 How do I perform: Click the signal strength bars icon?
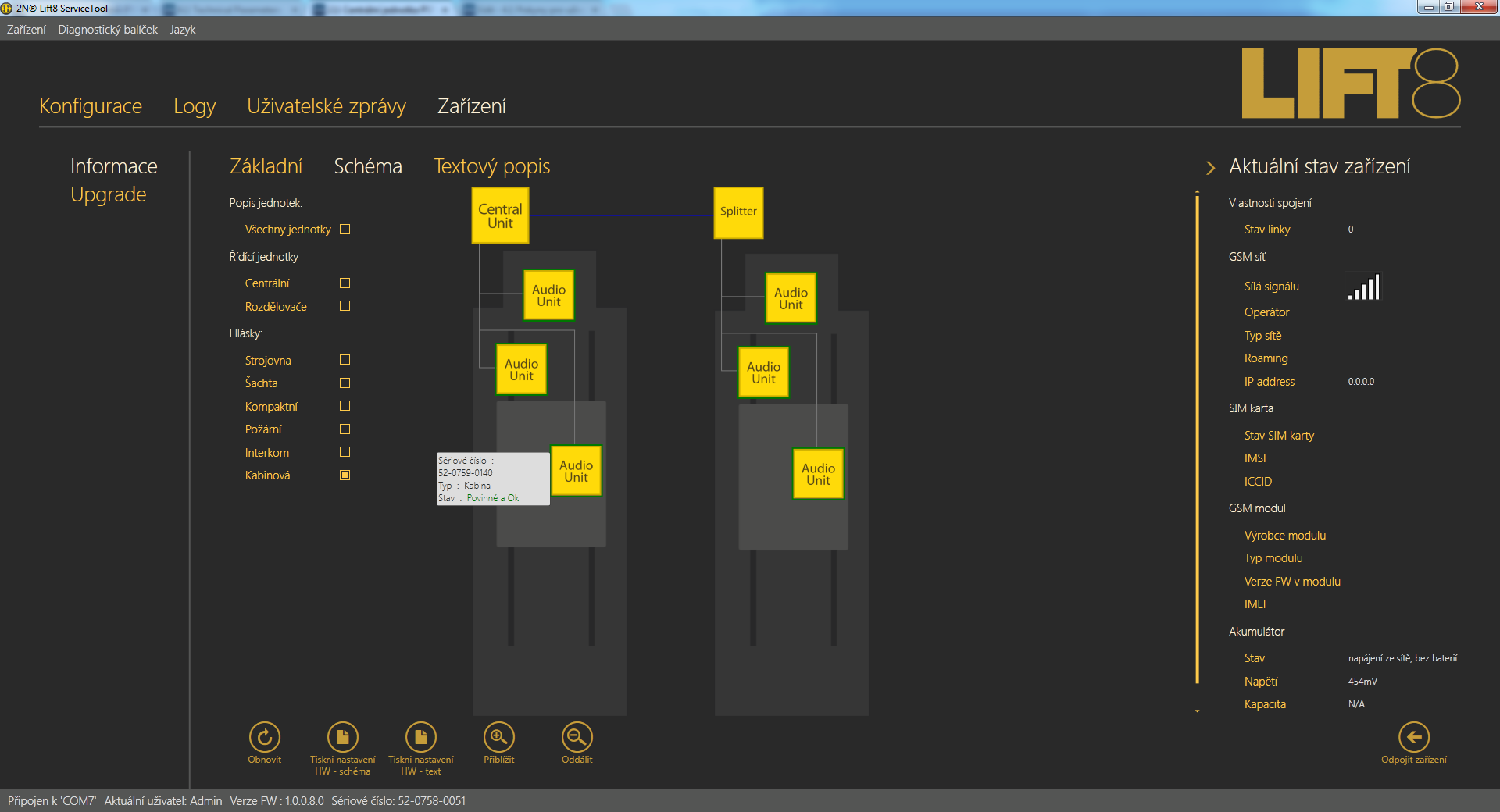click(x=1364, y=287)
